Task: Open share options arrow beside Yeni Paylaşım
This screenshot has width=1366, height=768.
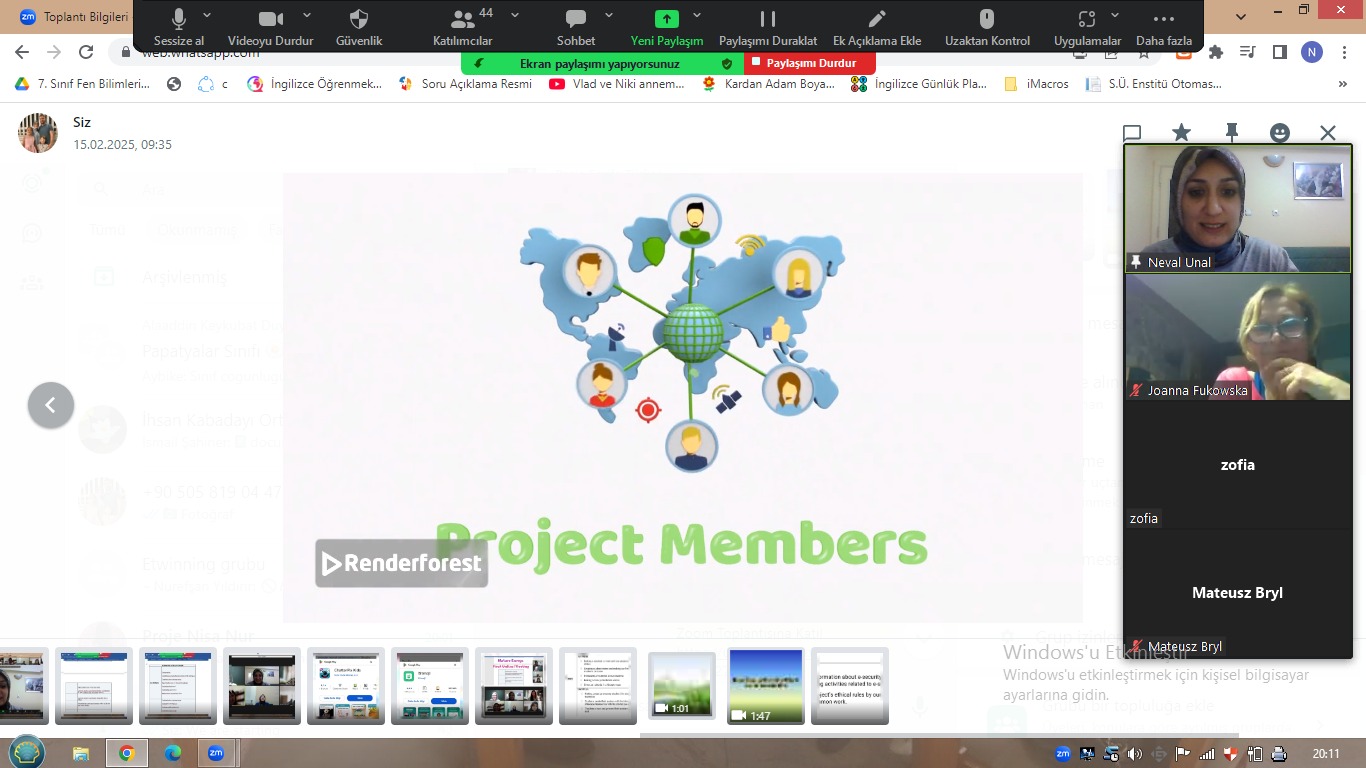Action: click(697, 15)
